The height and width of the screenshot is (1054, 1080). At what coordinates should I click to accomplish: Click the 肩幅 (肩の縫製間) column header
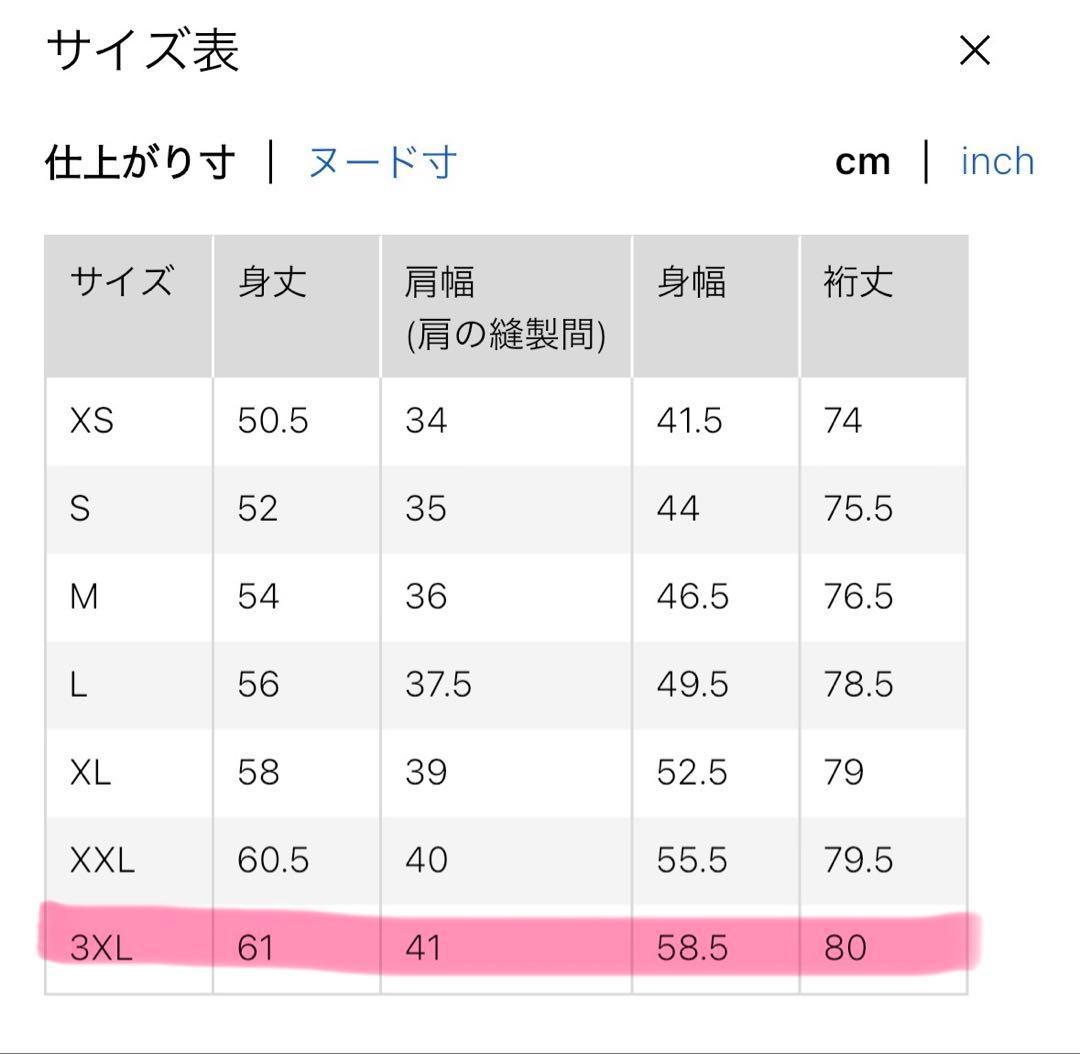coord(505,308)
